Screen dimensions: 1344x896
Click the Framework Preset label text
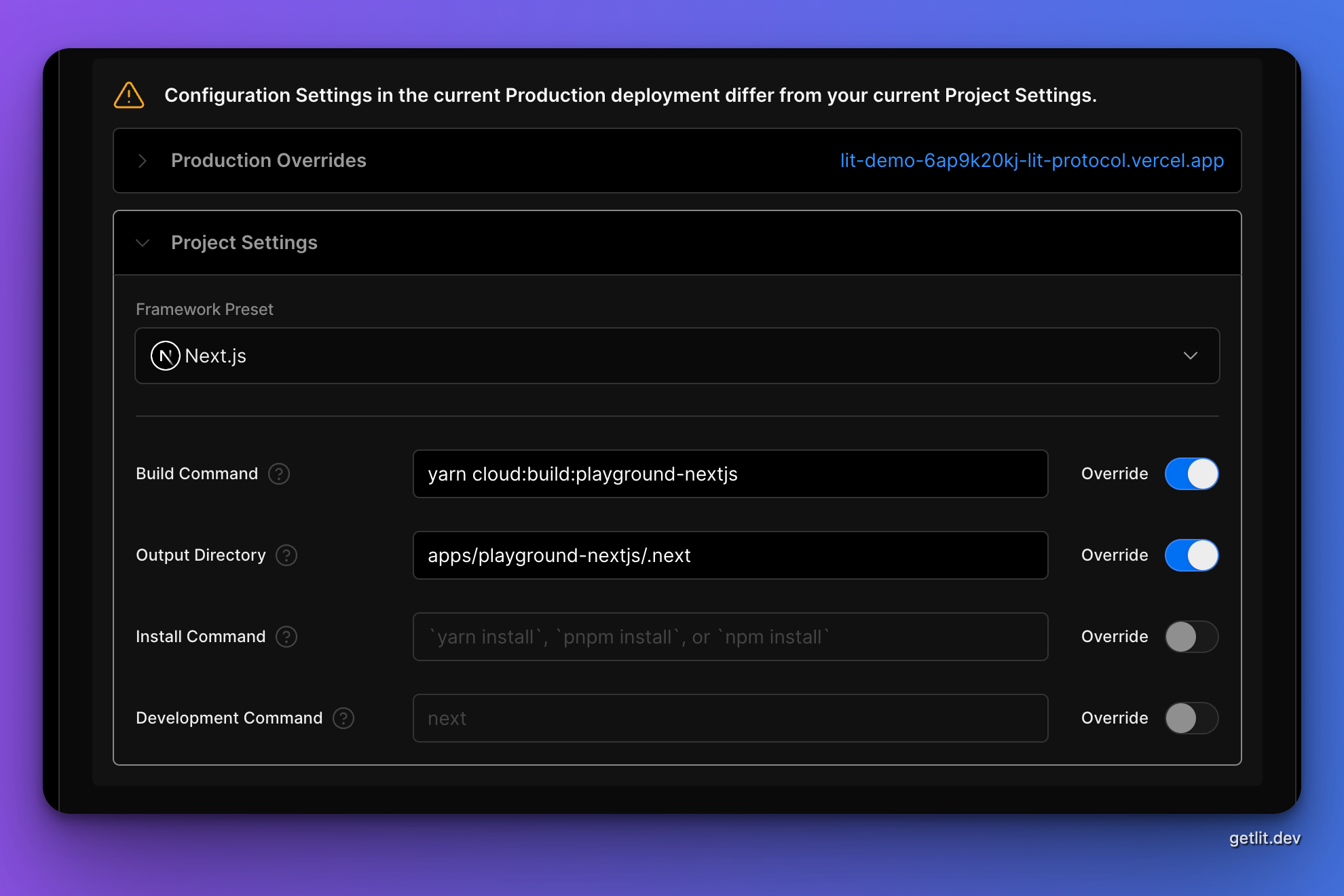point(204,310)
